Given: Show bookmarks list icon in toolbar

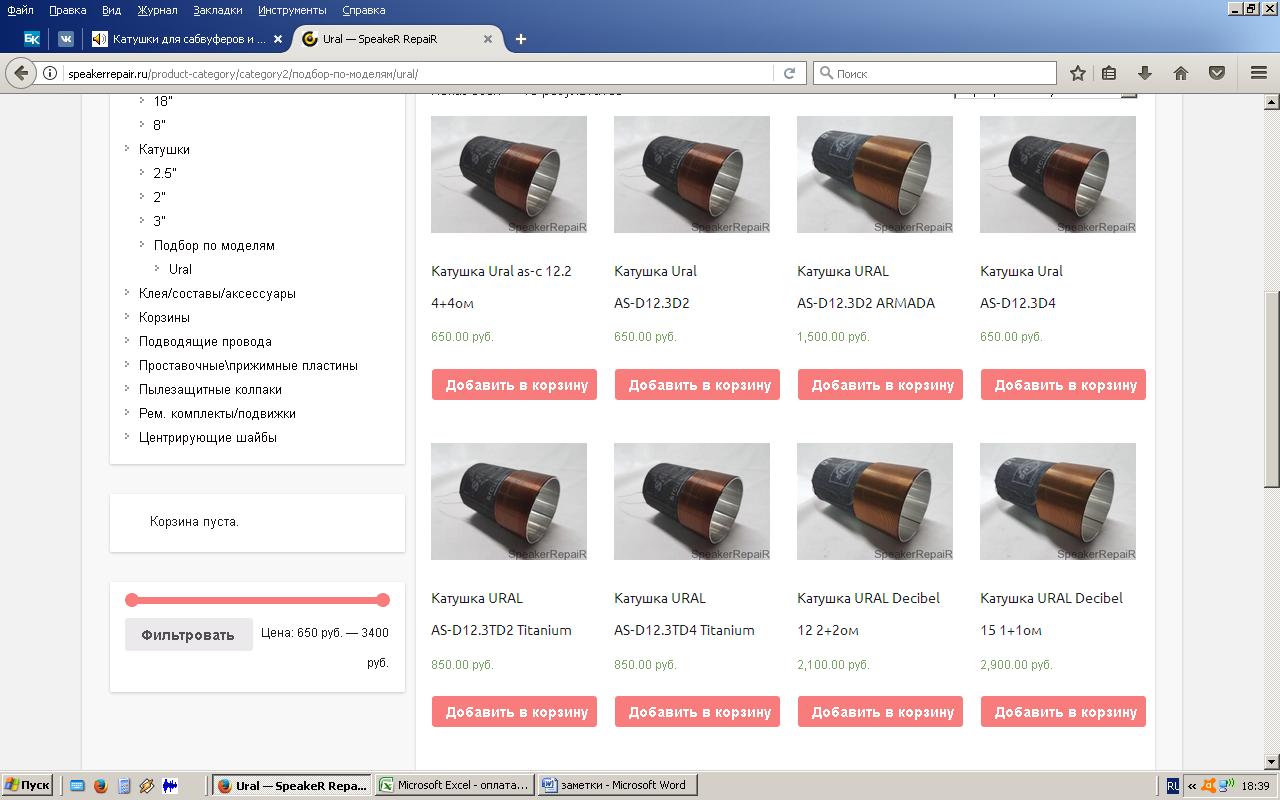Looking at the screenshot, I should pyautogui.click(x=1109, y=73).
